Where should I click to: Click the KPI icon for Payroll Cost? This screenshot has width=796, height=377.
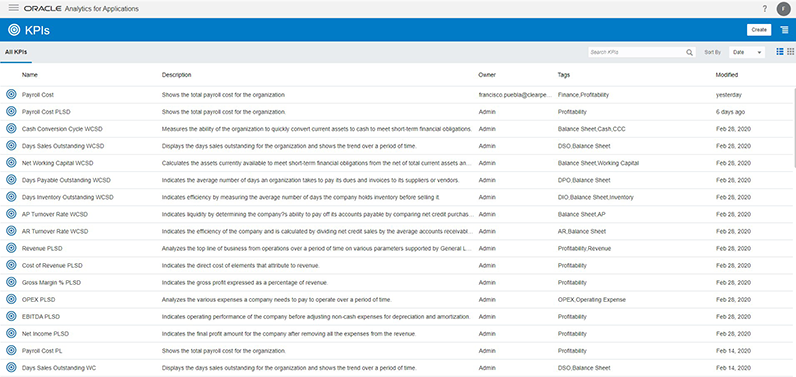click(x=11, y=94)
